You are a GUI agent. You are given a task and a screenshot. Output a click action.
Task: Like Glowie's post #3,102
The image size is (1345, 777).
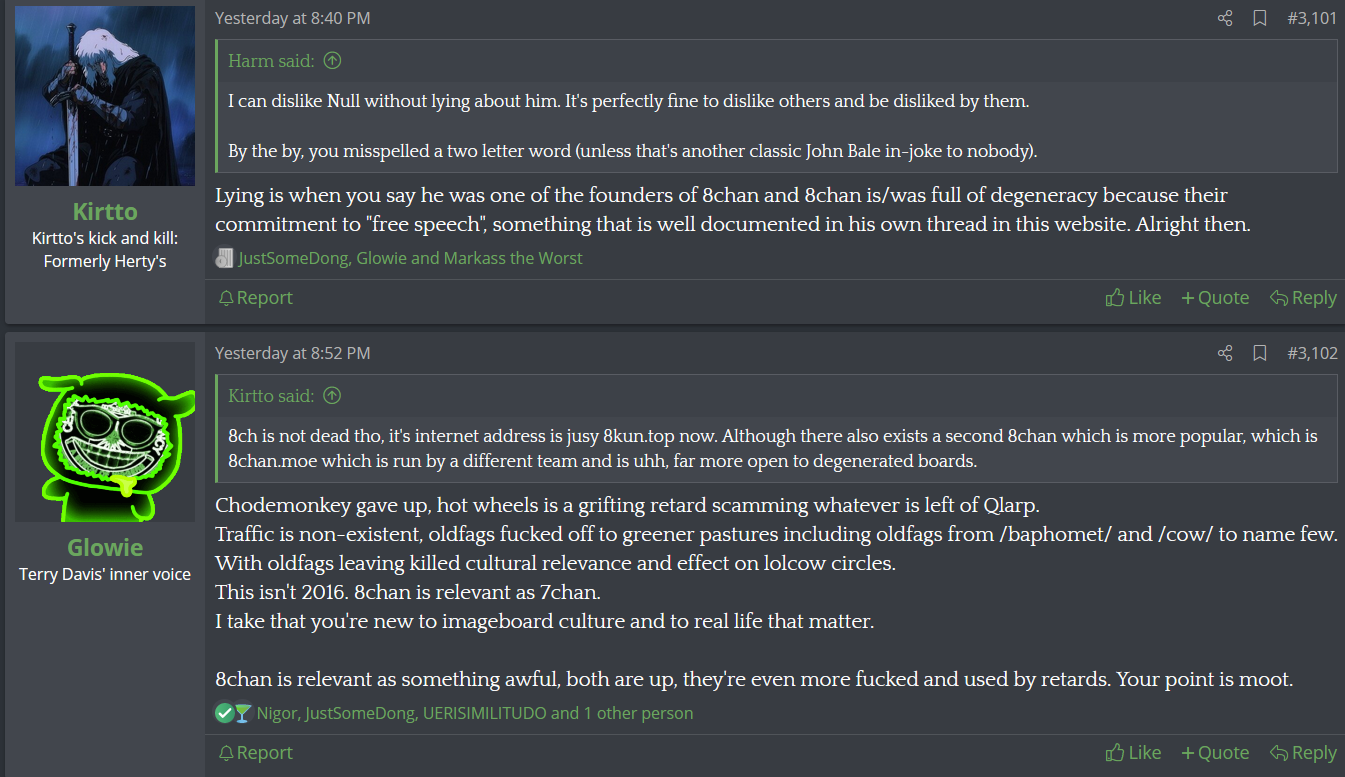pos(1133,753)
